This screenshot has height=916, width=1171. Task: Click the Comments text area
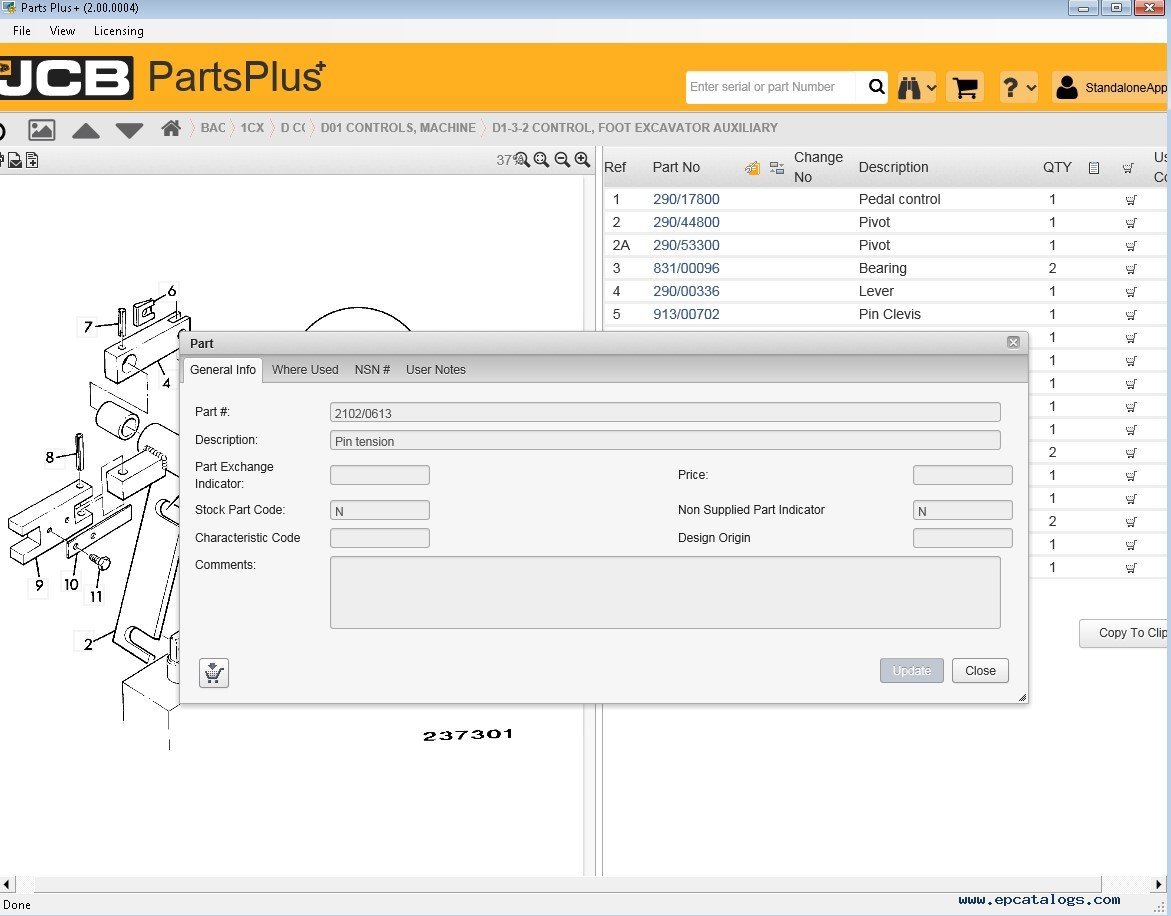pos(665,593)
